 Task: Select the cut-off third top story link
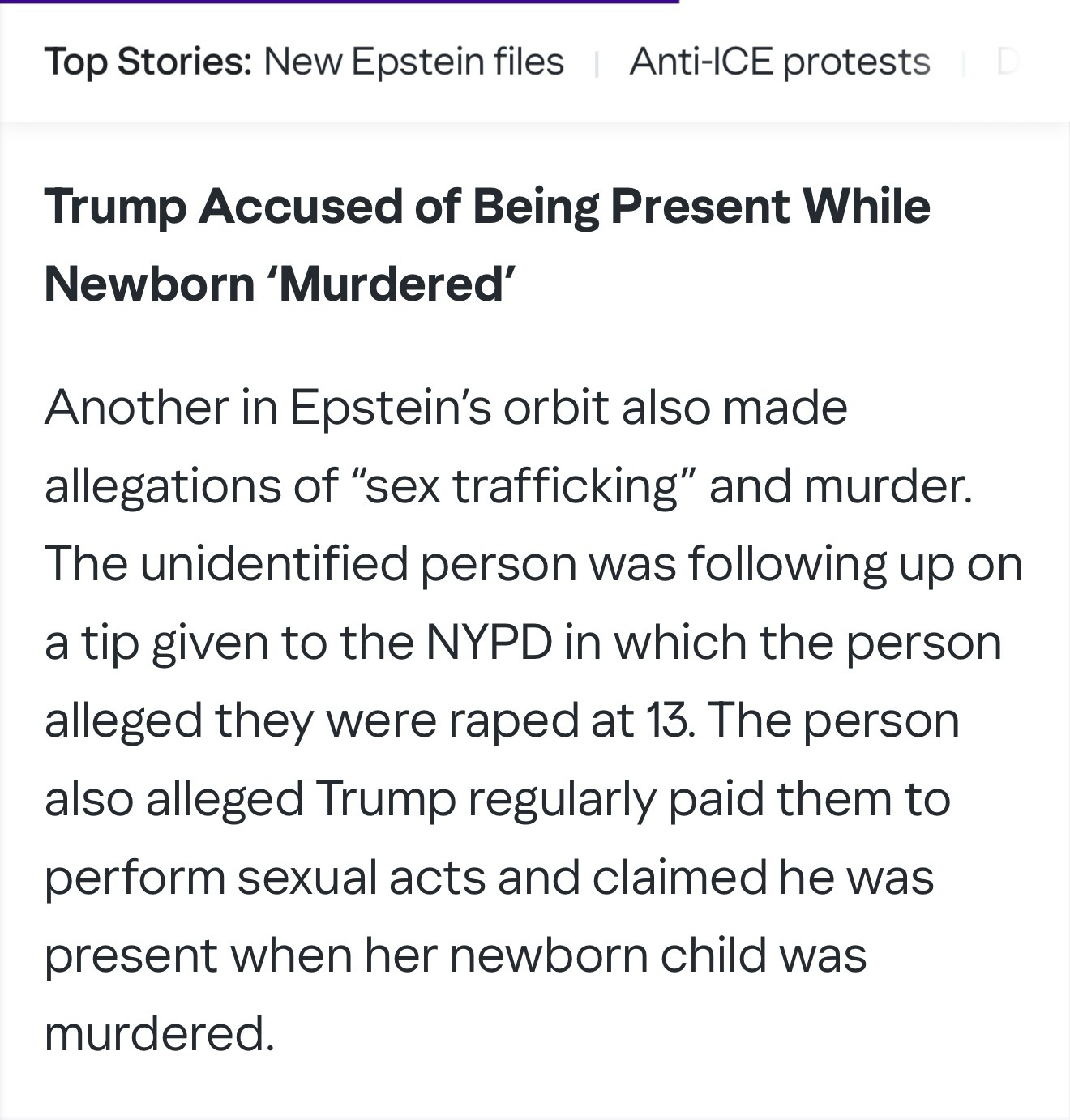[x=1007, y=62]
